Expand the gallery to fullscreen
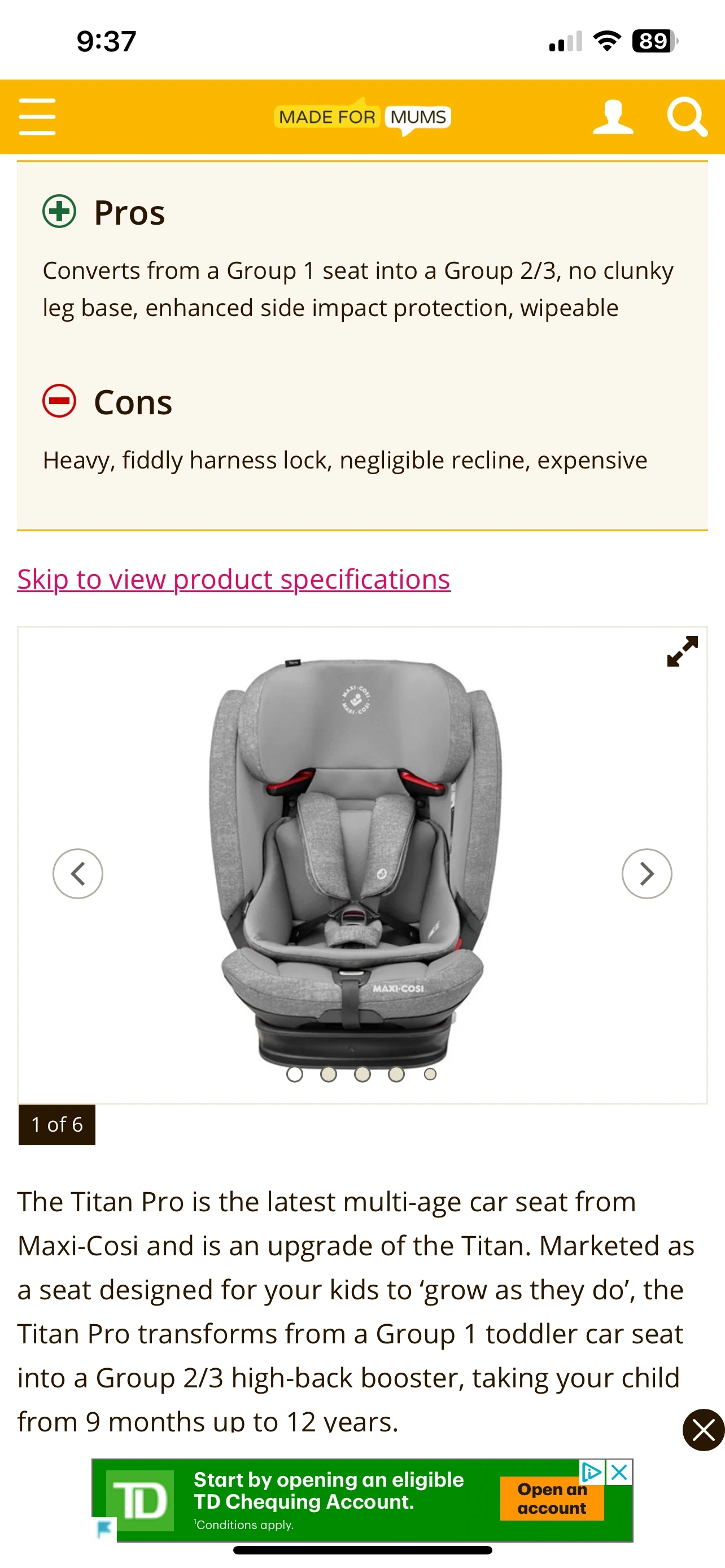Screen dimensions: 725x1568 pos(683,651)
